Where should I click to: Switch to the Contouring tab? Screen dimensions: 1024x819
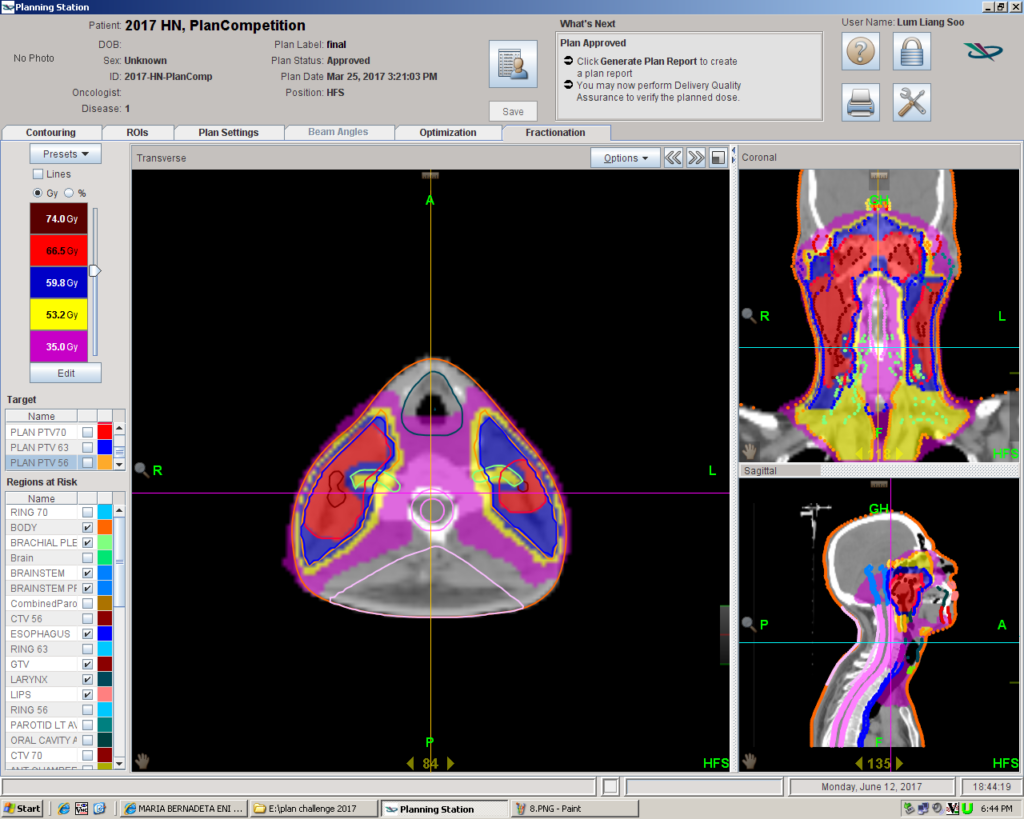(50, 132)
